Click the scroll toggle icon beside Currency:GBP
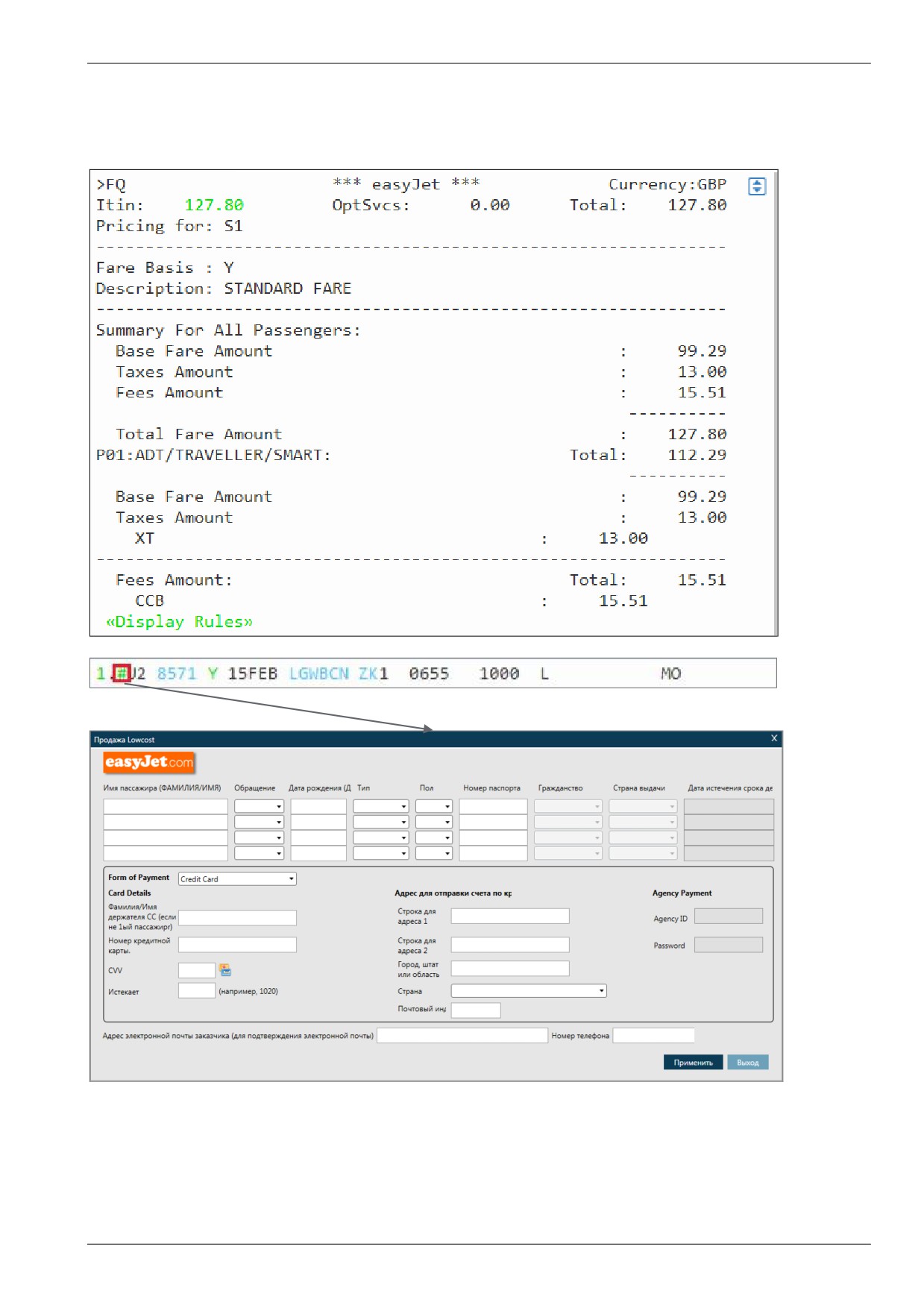The width and height of the screenshot is (924, 1308). (x=757, y=186)
